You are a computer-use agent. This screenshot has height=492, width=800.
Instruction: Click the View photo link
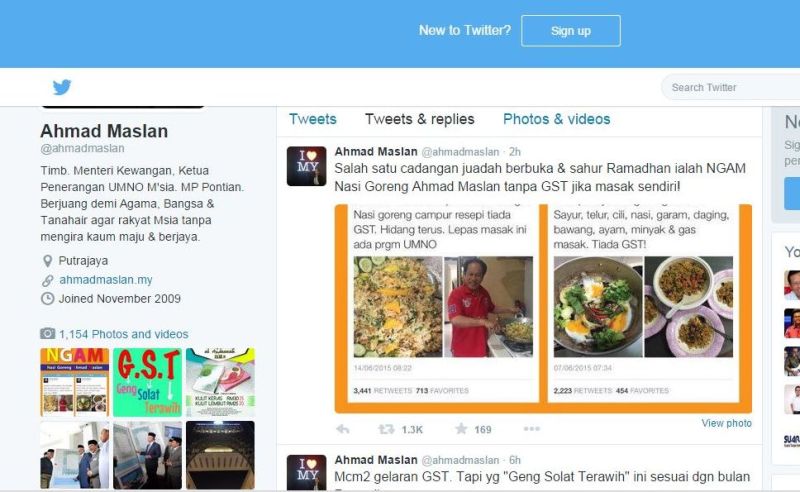click(x=726, y=423)
